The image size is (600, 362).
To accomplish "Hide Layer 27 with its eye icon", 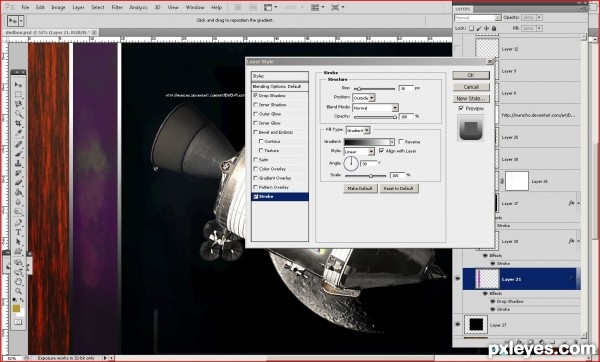I will (x=457, y=324).
